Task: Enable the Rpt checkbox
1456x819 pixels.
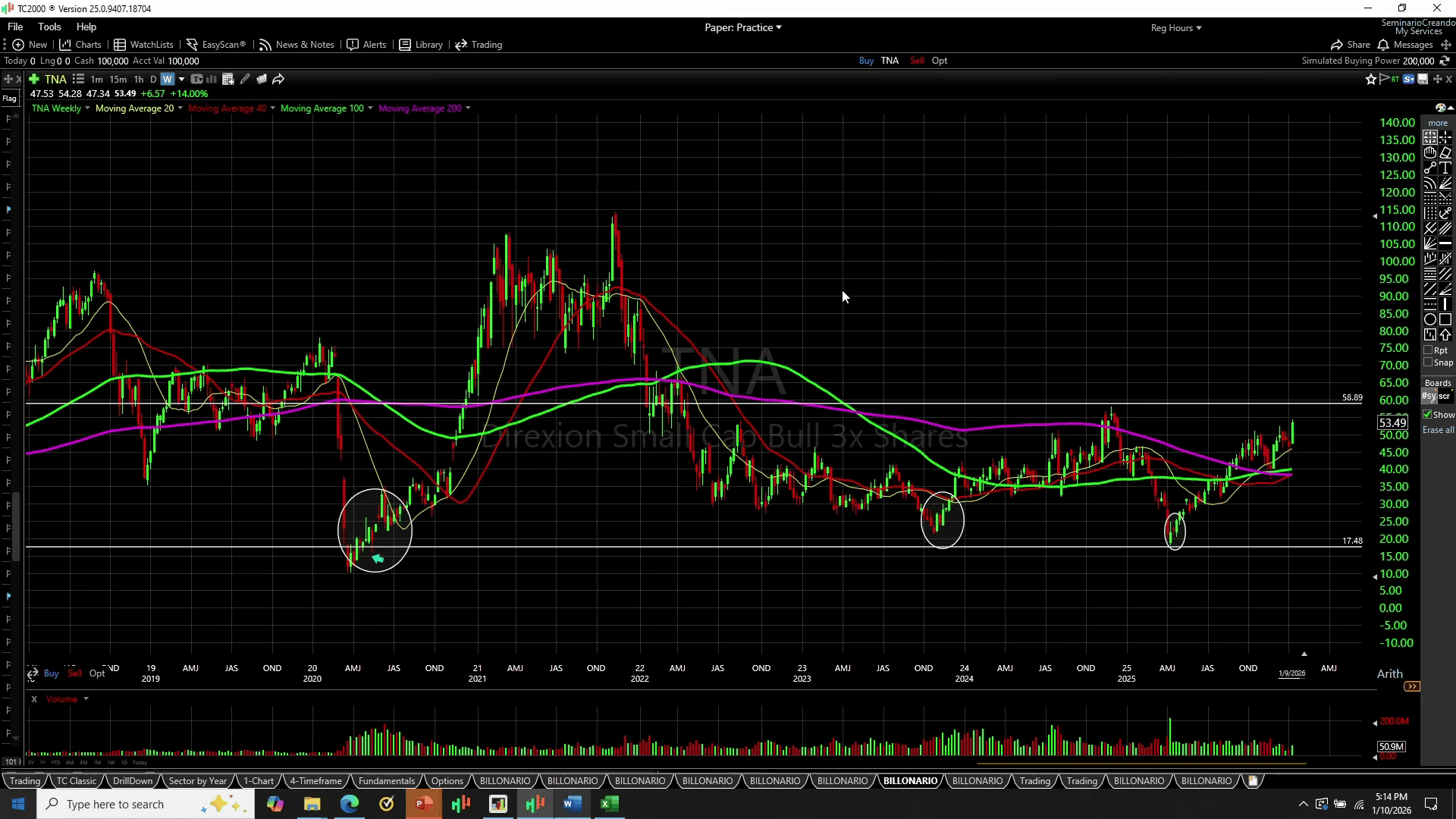Action: 1429,350
